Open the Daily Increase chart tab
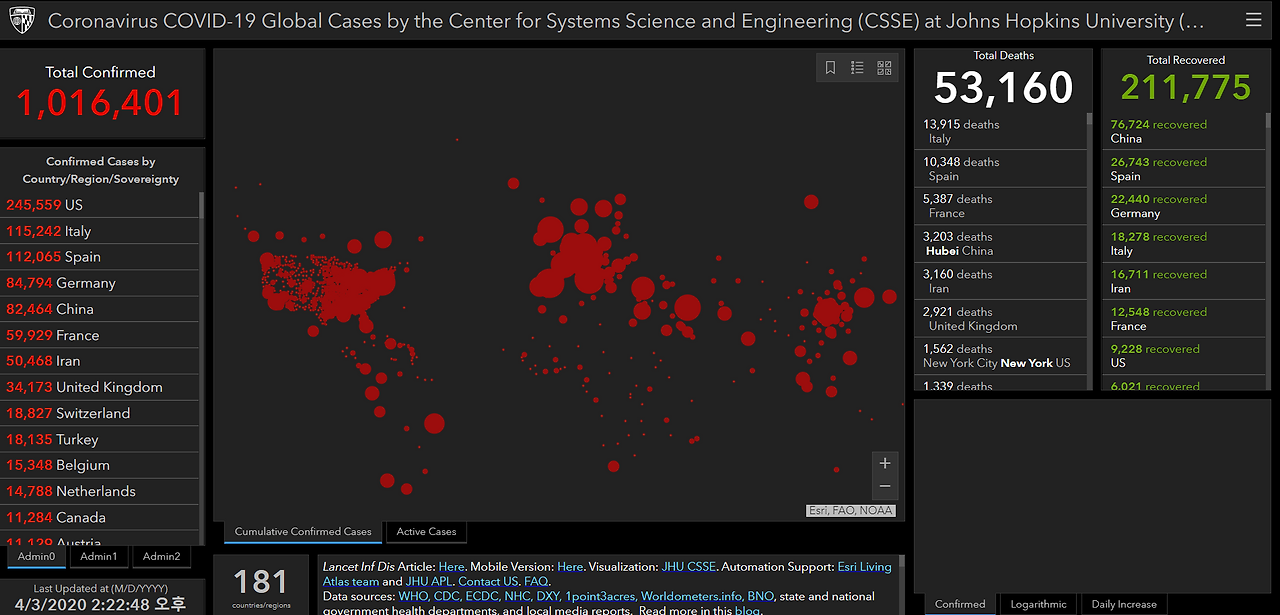Screen dimensions: 1280x615 [x=1124, y=604]
